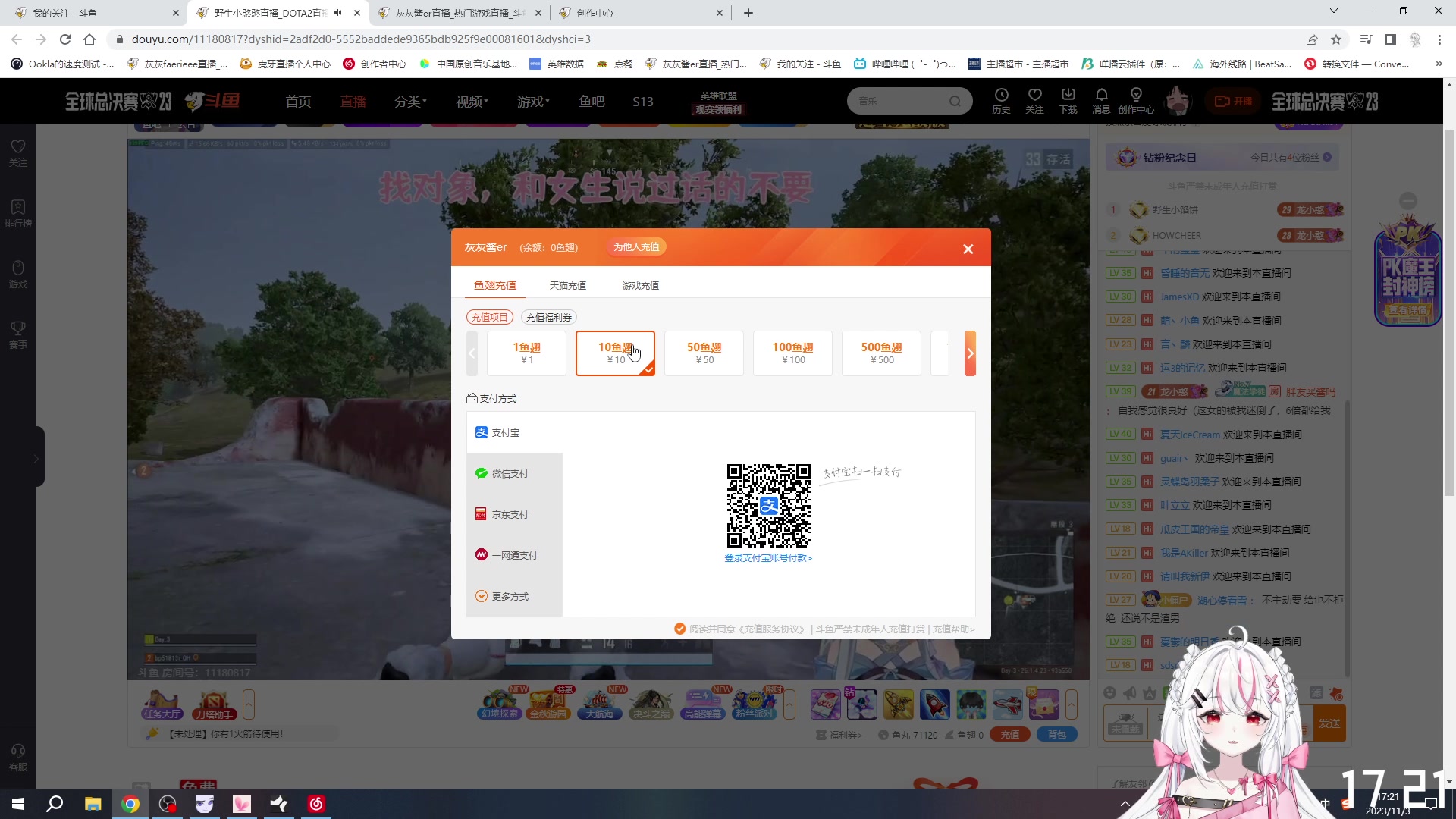Open Chrome in Windows taskbar

pos(130,804)
